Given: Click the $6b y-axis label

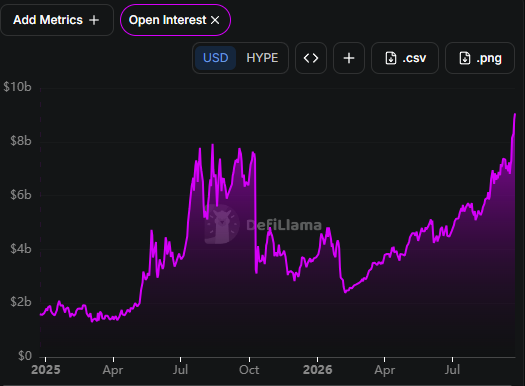Looking at the screenshot, I should pyautogui.click(x=21, y=195).
